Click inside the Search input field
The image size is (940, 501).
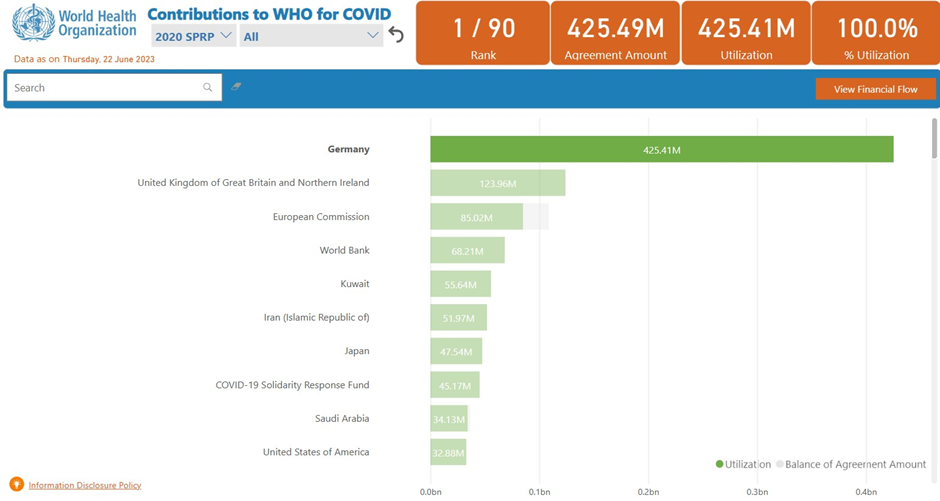(105, 88)
